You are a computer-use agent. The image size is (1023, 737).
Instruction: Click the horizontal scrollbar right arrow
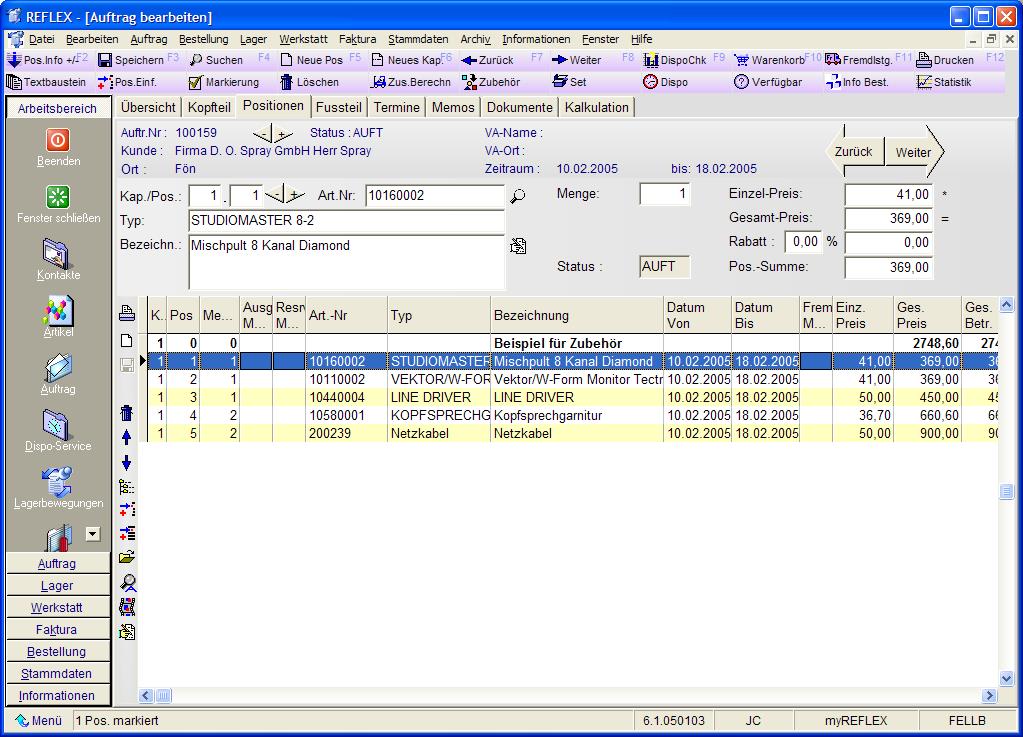pyautogui.click(x=990, y=696)
